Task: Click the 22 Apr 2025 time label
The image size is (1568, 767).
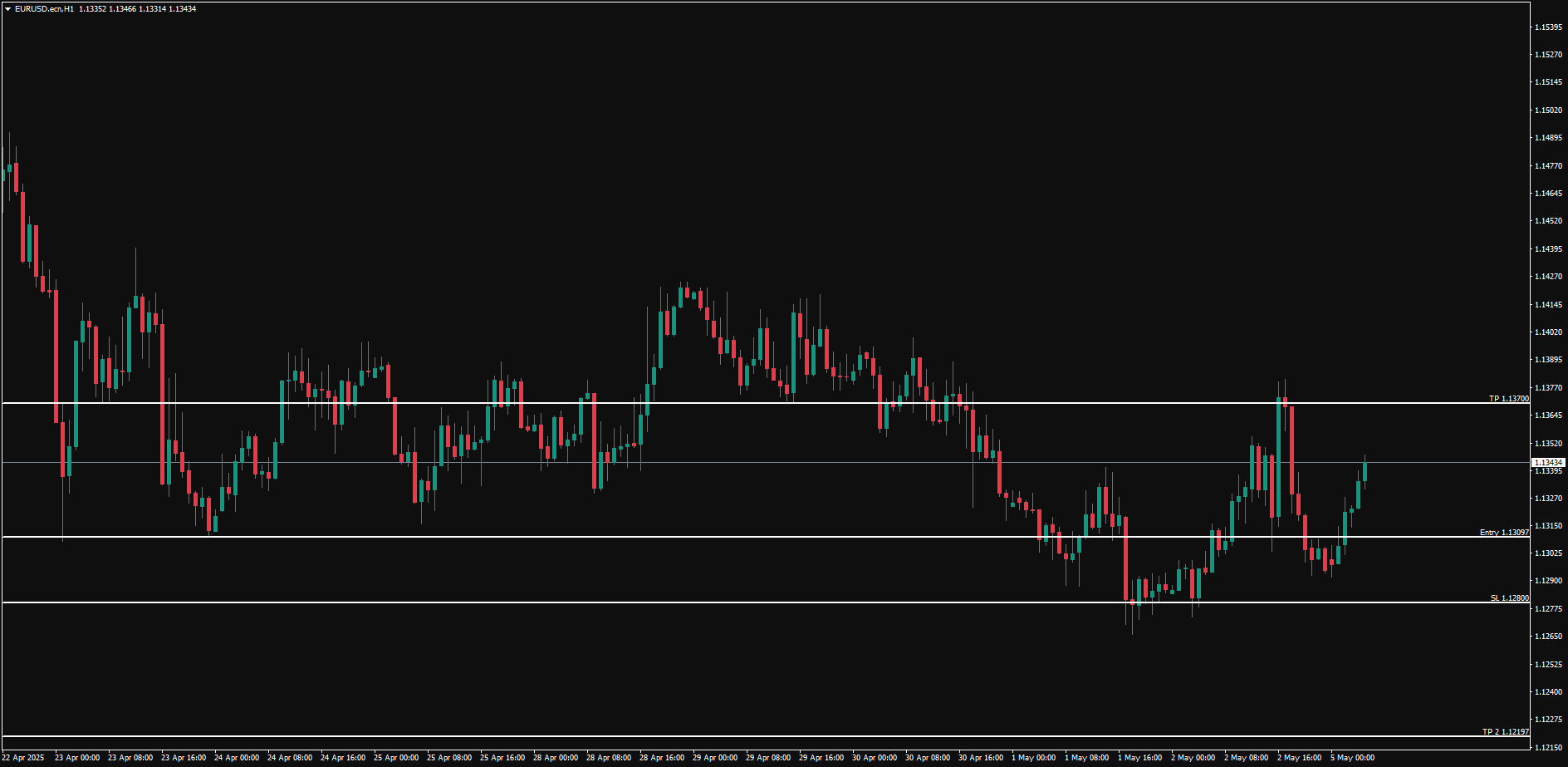Action: pos(23,758)
